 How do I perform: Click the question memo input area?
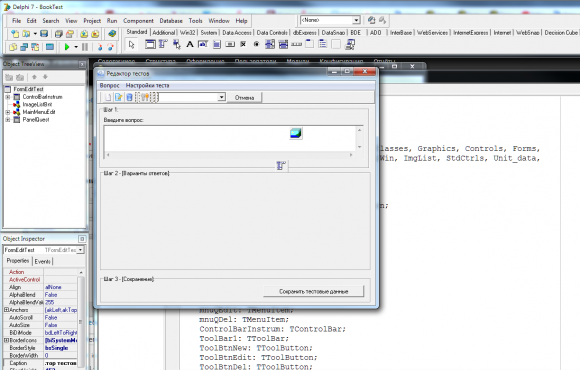[x=230, y=139]
